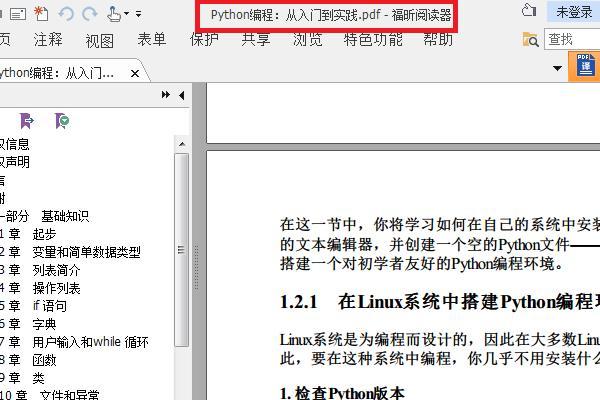Click the text 1. 检查Python版本
Image resolution: width=600 pixels, height=400 pixels.
coord(342,393)
